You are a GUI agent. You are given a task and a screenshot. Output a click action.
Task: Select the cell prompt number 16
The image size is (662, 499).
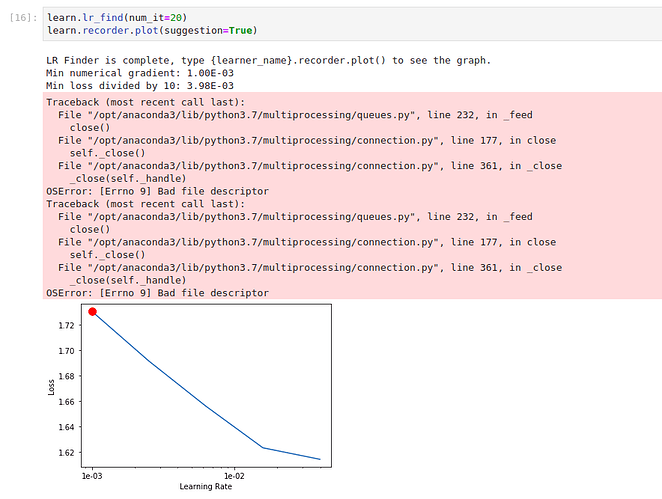pyautogui.click(x=23, y=17)
